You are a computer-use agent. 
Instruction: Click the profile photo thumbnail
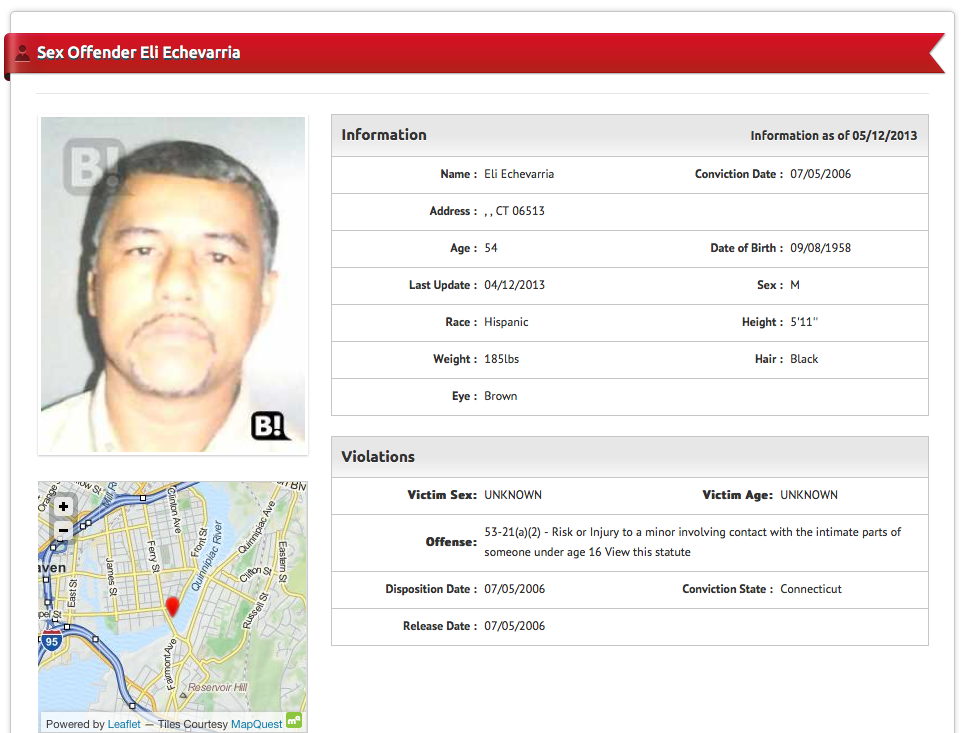coord(172,285)
